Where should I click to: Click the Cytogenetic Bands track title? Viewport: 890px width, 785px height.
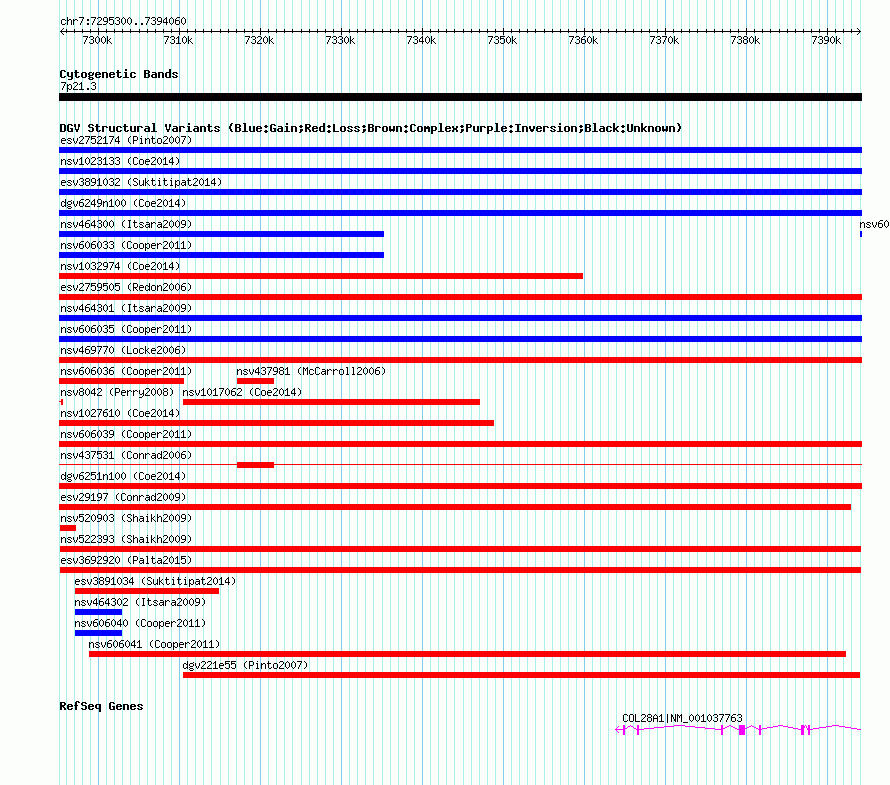tap(119, 74)
